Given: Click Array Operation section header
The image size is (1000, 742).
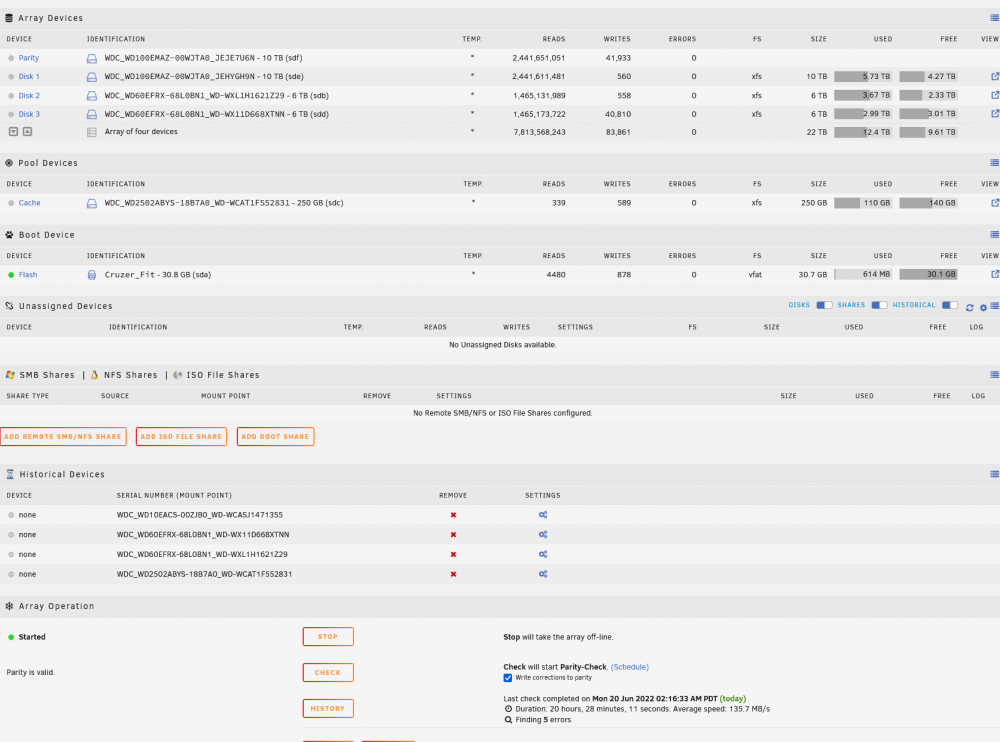Looking at the screenshot, I should [56, 606].
